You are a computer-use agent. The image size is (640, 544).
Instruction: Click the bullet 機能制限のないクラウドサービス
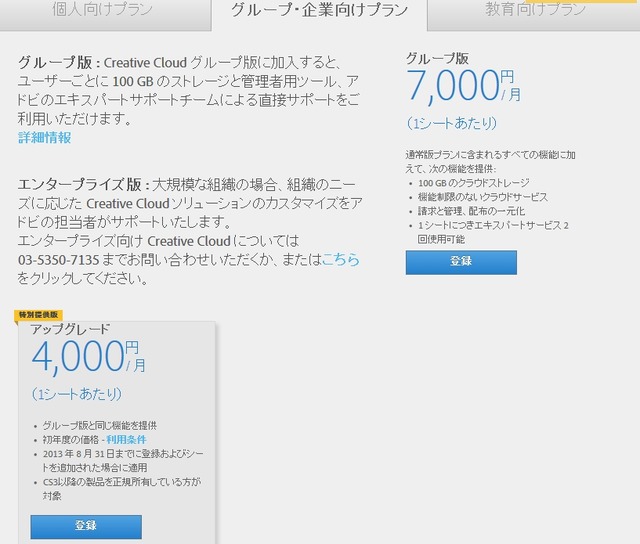(483, 197)
